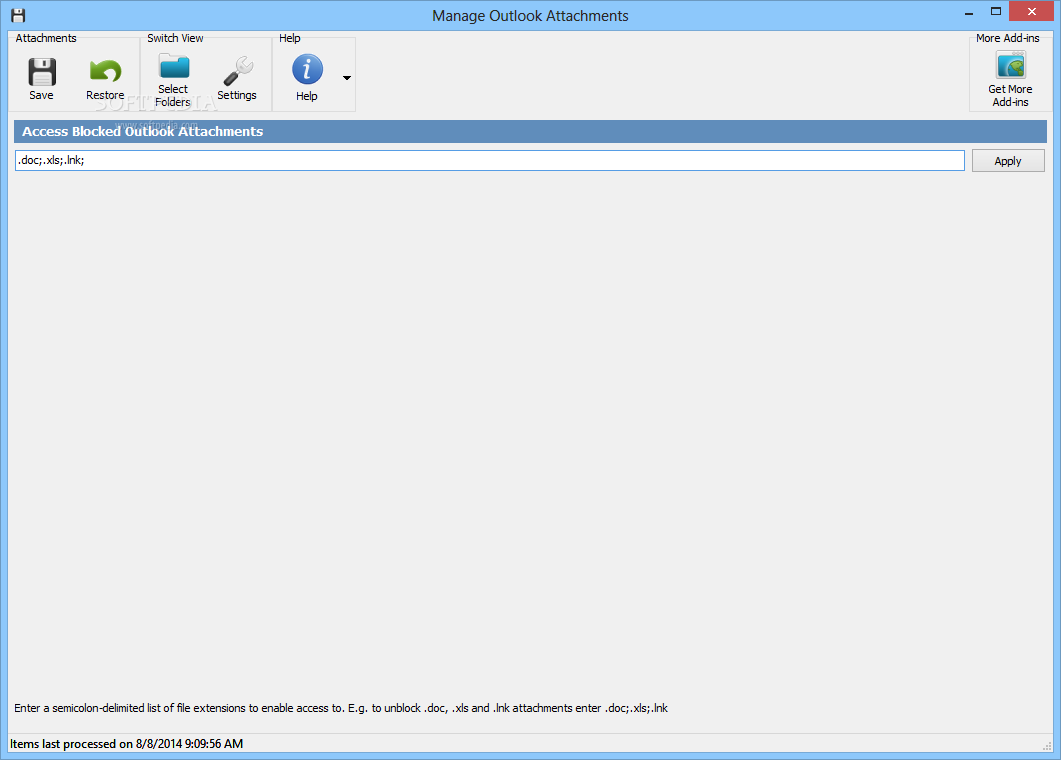
Task: Click the Apply button
Action: pos(1008,161)
